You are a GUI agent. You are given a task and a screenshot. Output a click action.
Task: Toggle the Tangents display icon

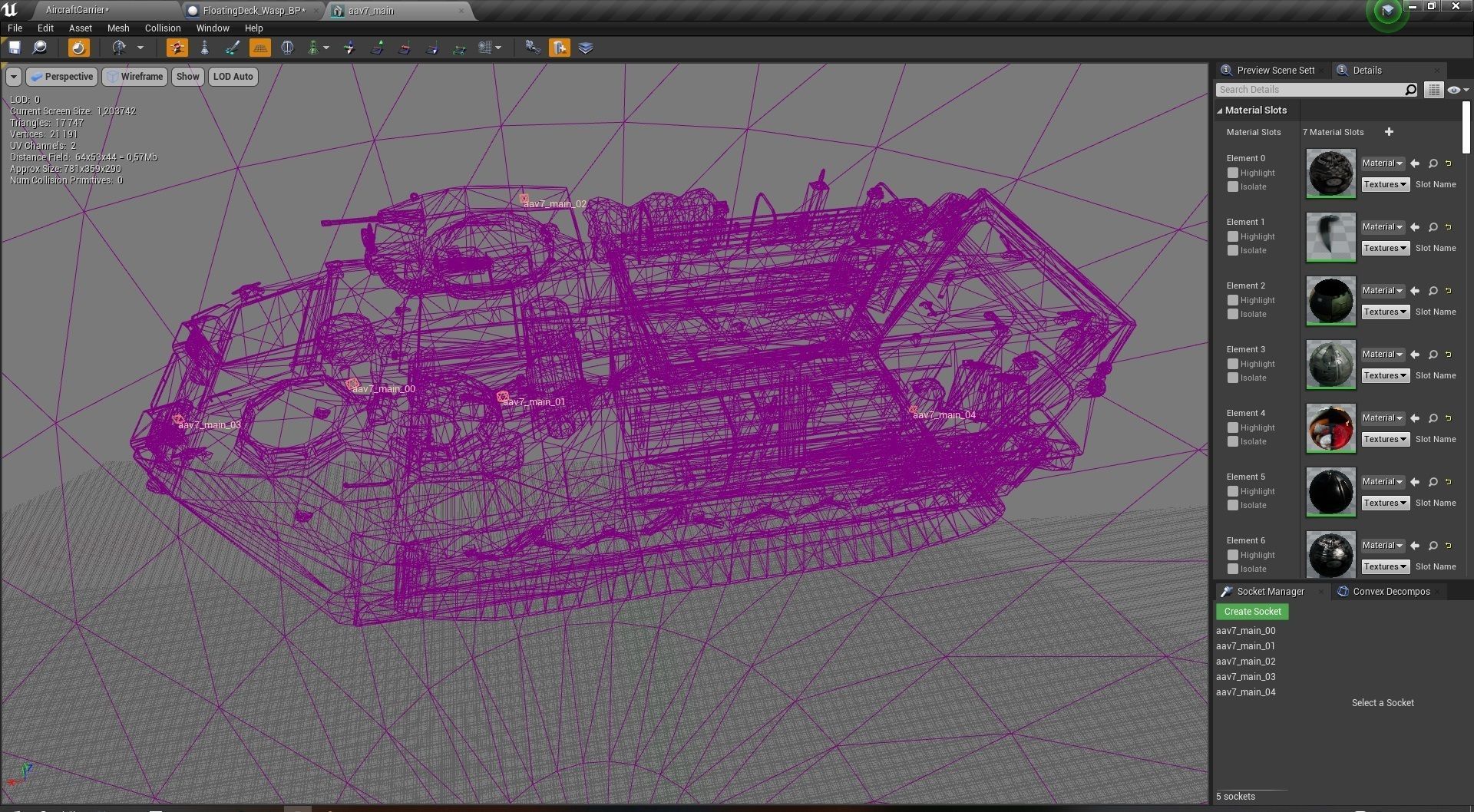405,48
